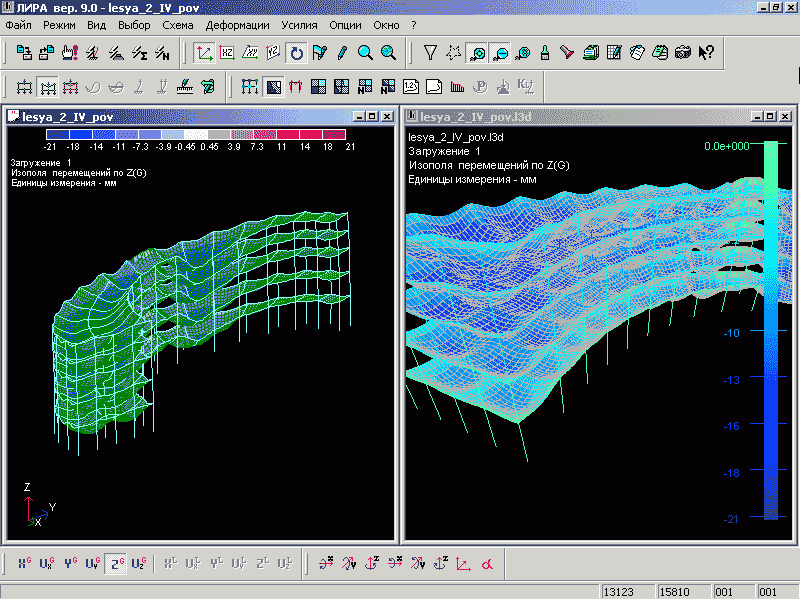Click the Окно menu item
800x600 pixels.
(387, 23)
